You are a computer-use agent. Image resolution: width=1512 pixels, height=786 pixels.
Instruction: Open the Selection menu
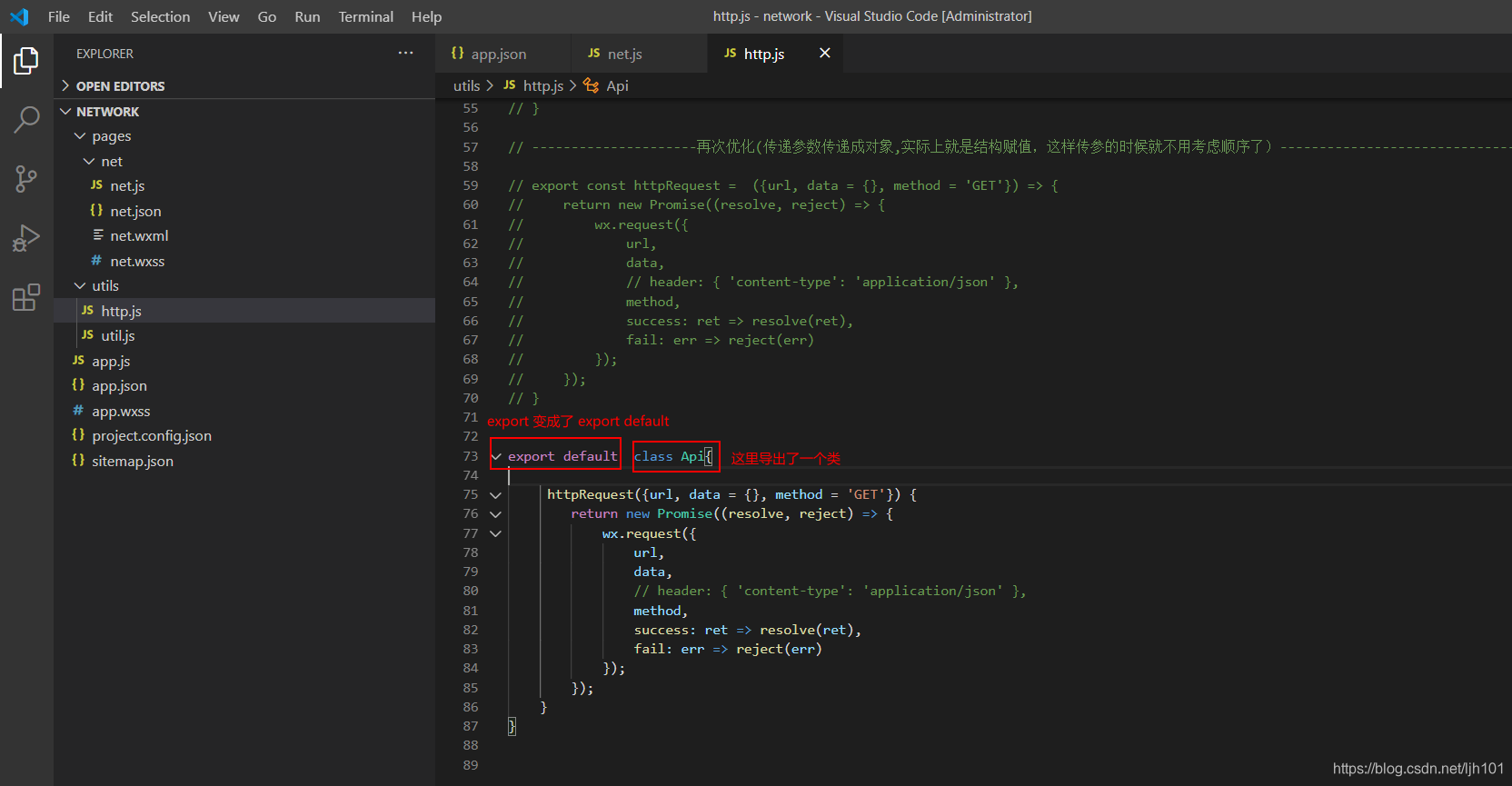161,16
